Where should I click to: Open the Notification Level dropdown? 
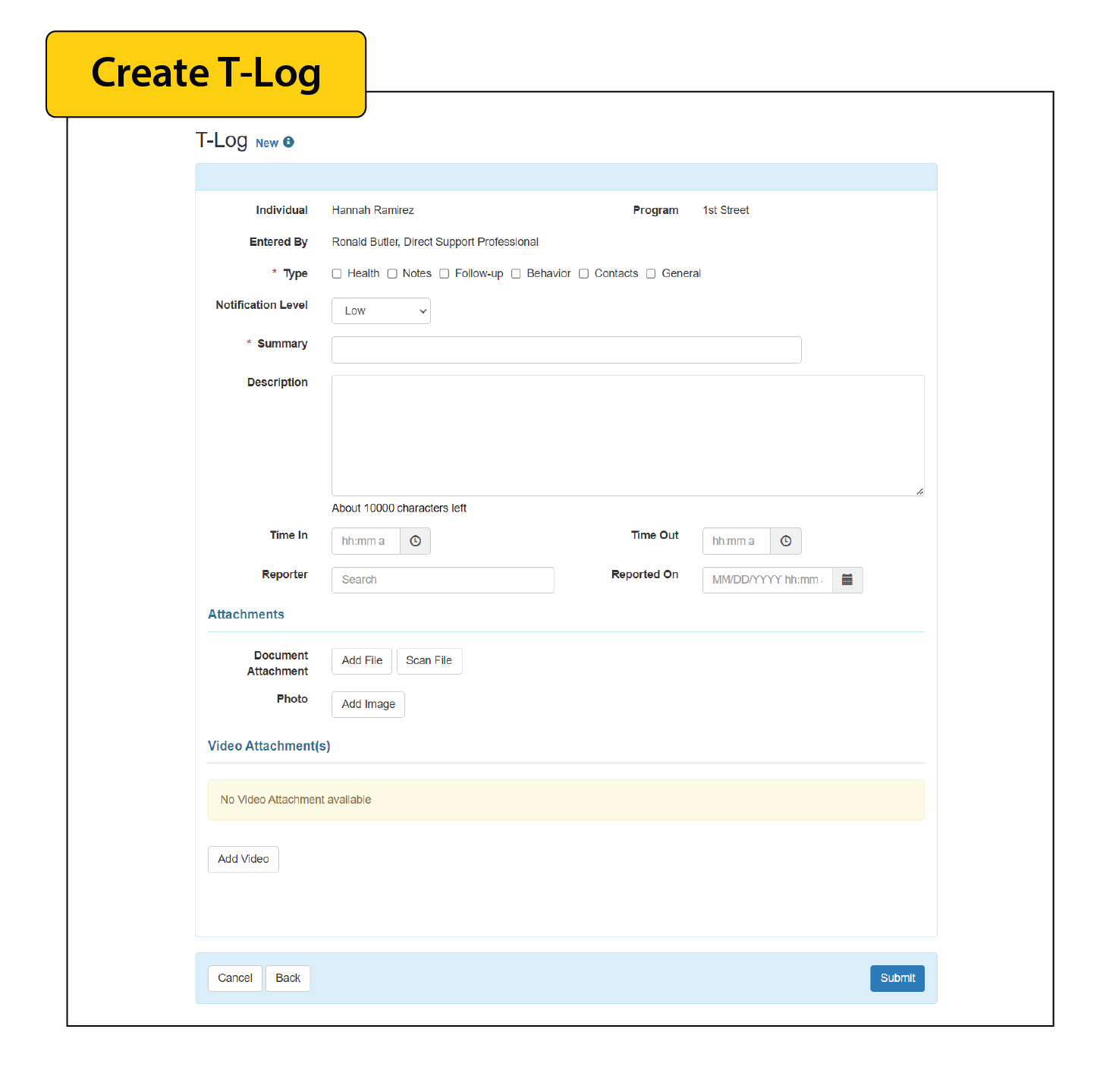click(381, 310)
